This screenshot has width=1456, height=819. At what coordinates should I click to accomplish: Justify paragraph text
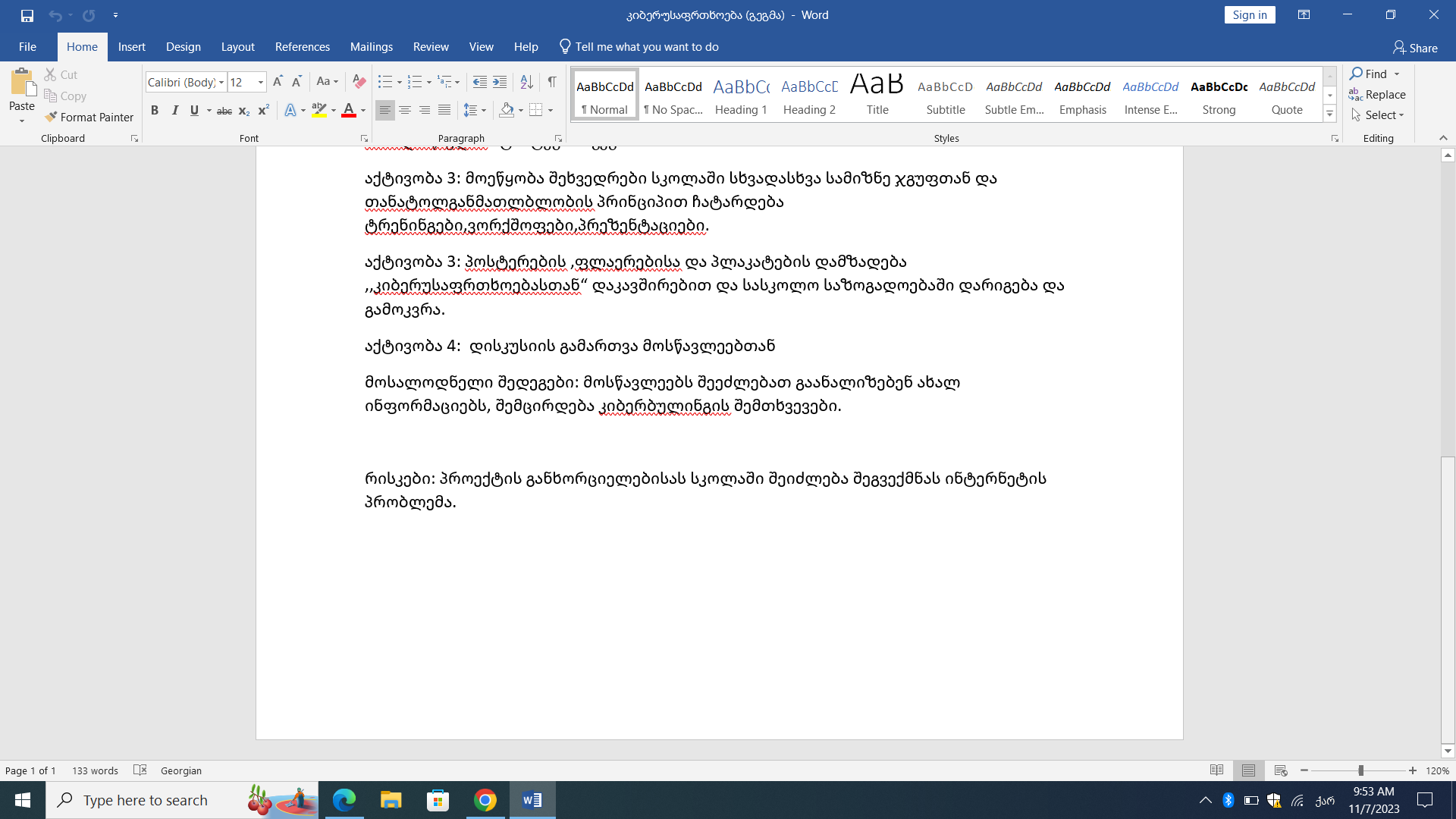tap(444, 111)
